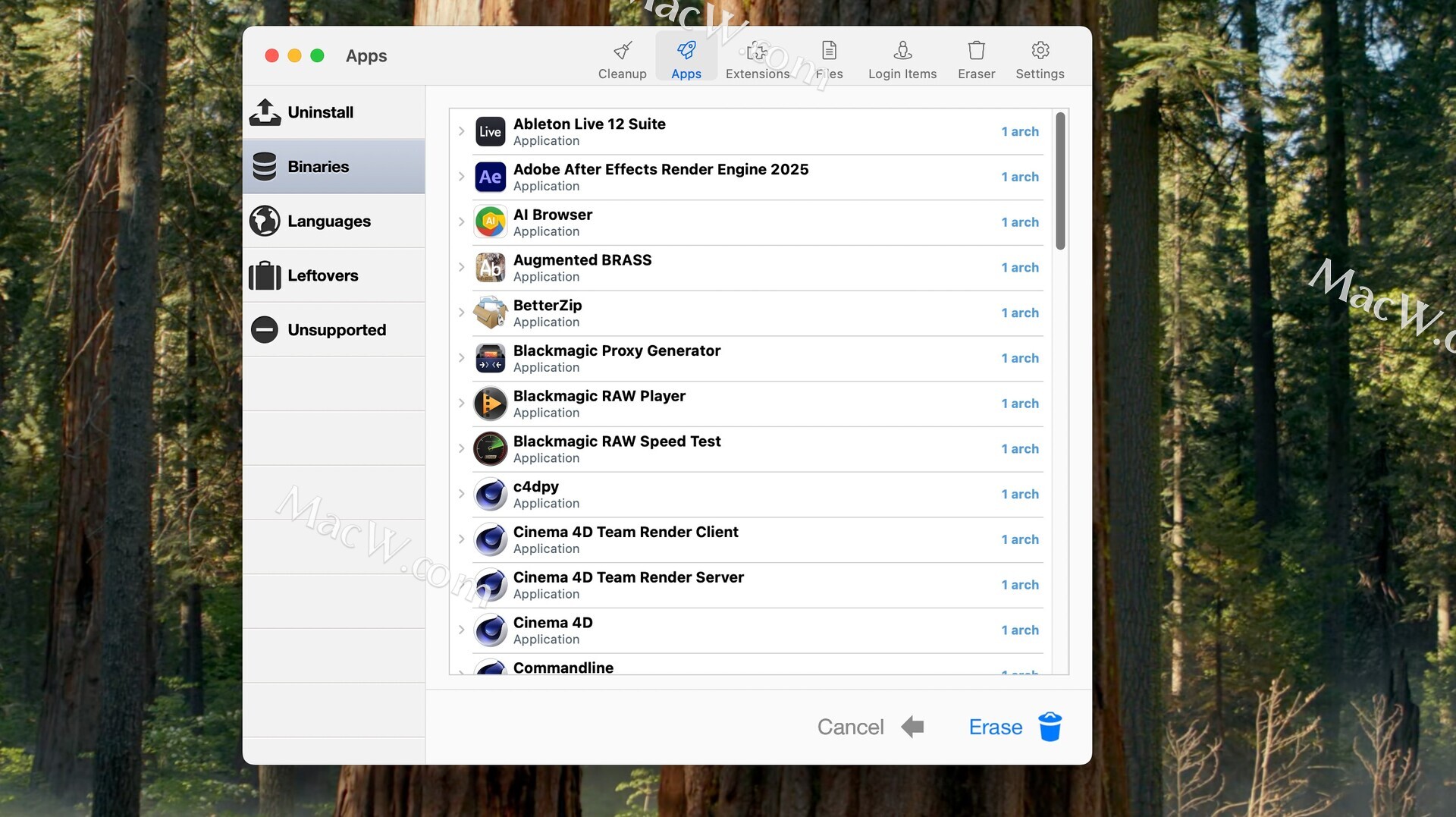Select the Blackmagic Proxy Generator name text
Image resolution: width=1456 pixels, height=817 pixels.
click(x=617, y=350)
